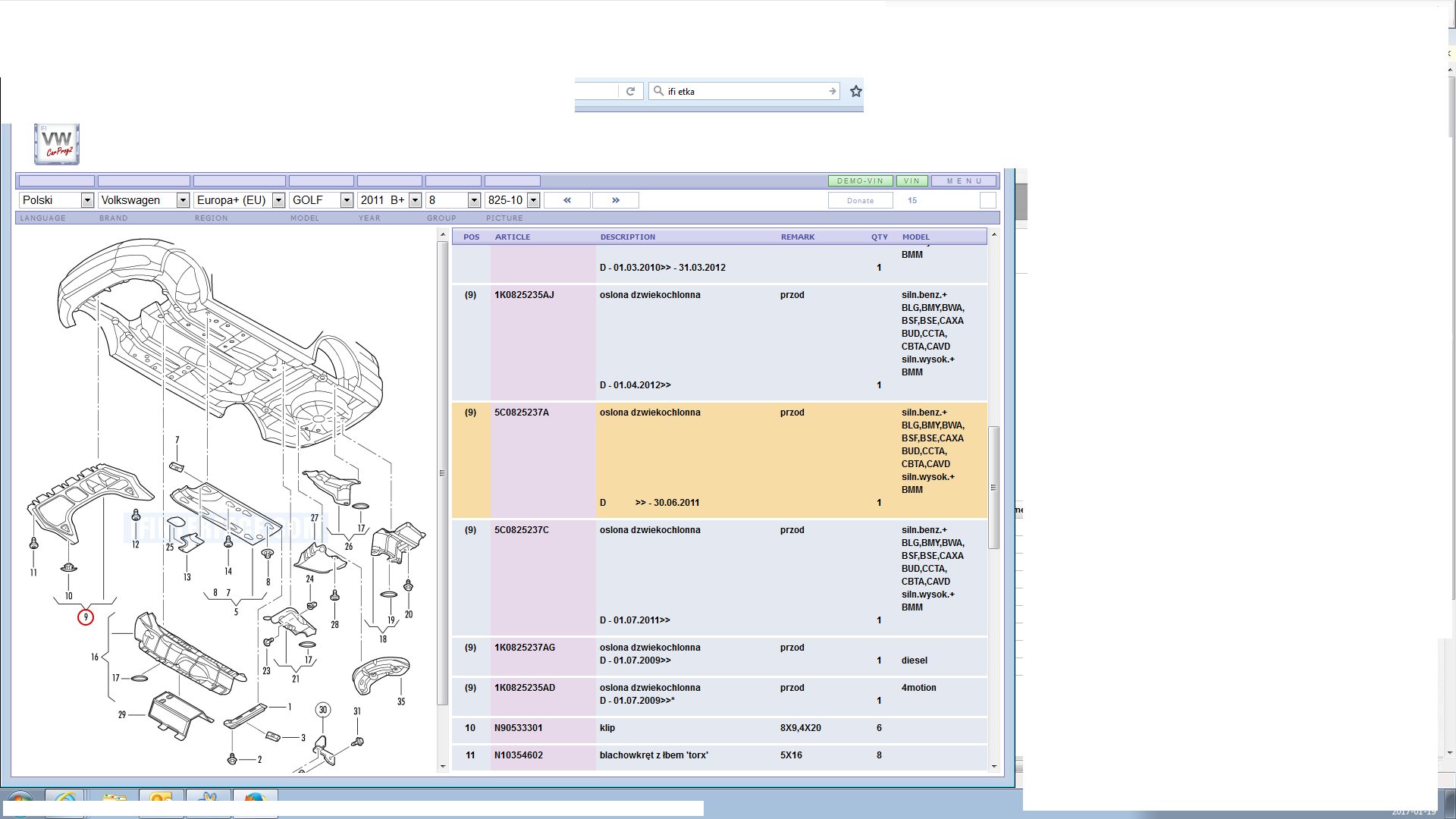Click the 'blachowkręt z łbem 'torx'' description
Screen dimensions: 1456x819
[x=654, y=755]
